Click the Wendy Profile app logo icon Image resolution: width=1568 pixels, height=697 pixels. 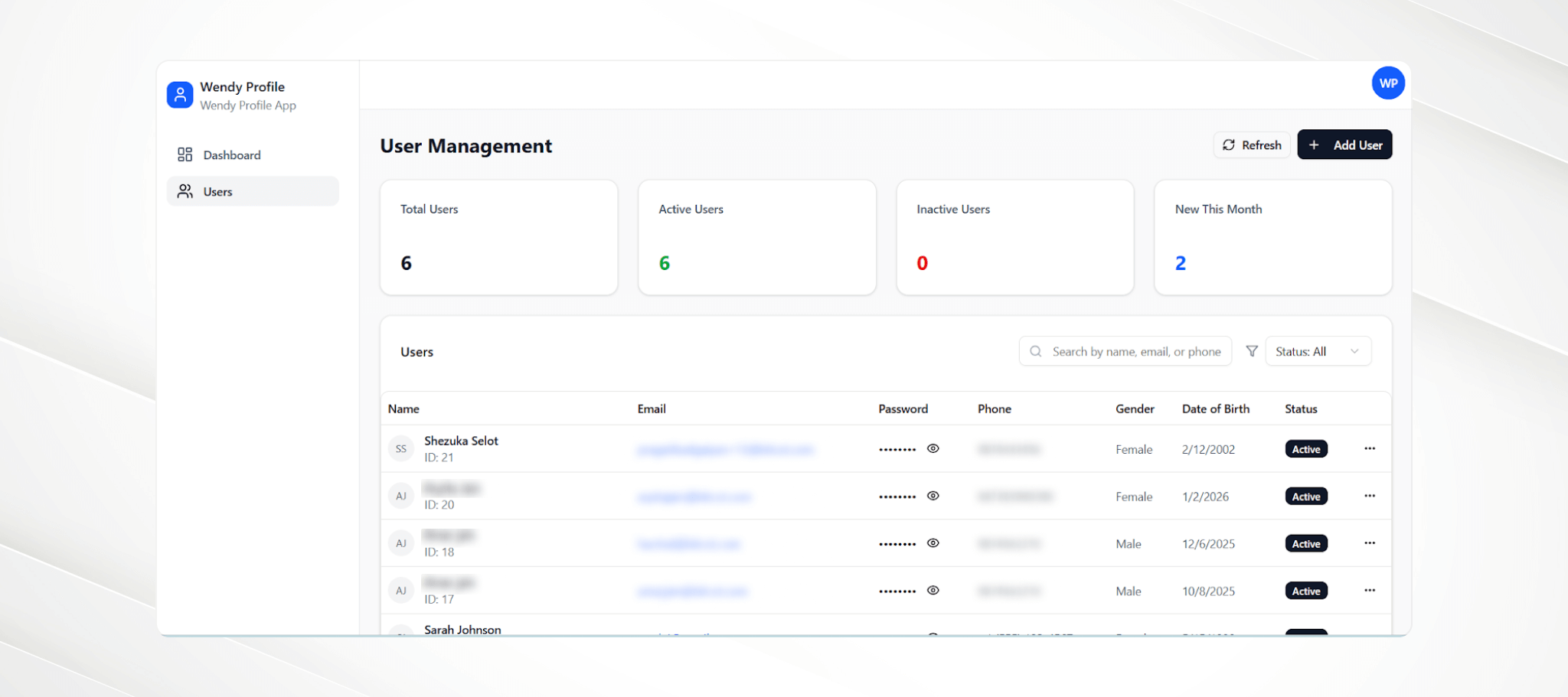pos(180,95)
